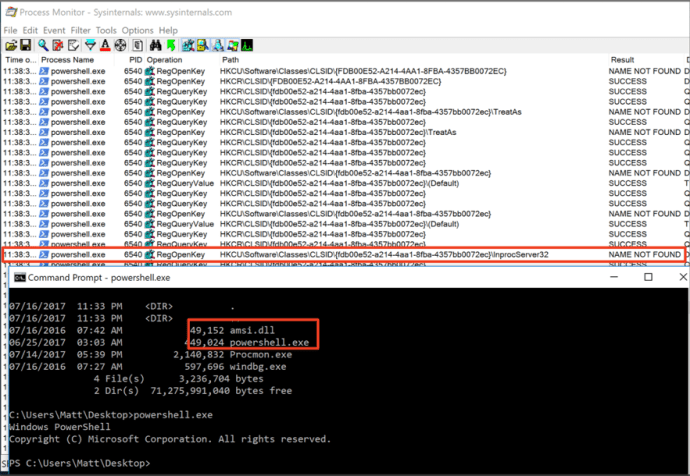Open the Process Tree toolbar icon
The image size is (690, 476).
point(136,45)
